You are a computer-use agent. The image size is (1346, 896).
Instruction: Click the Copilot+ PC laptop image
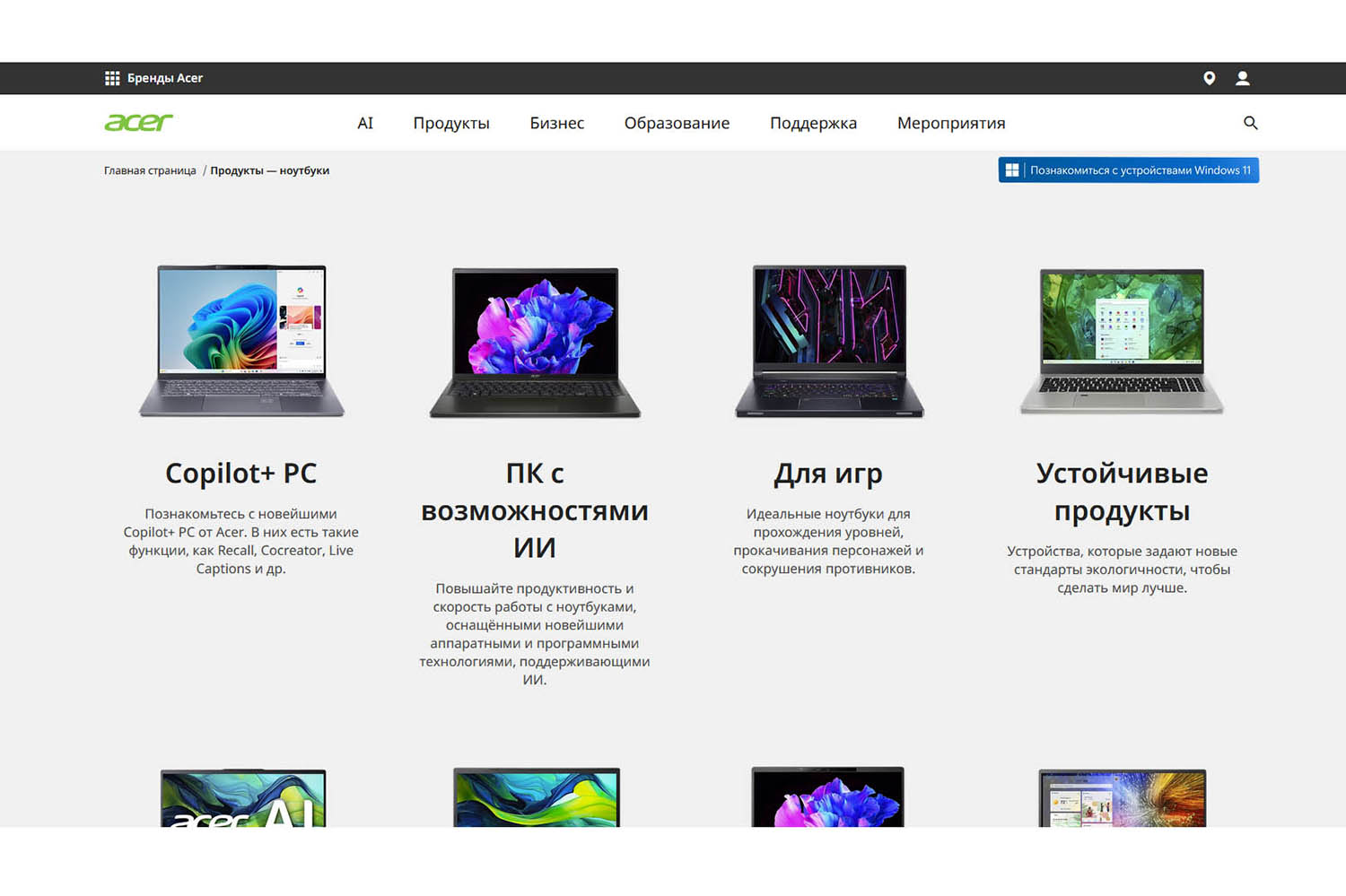(241, 341)
